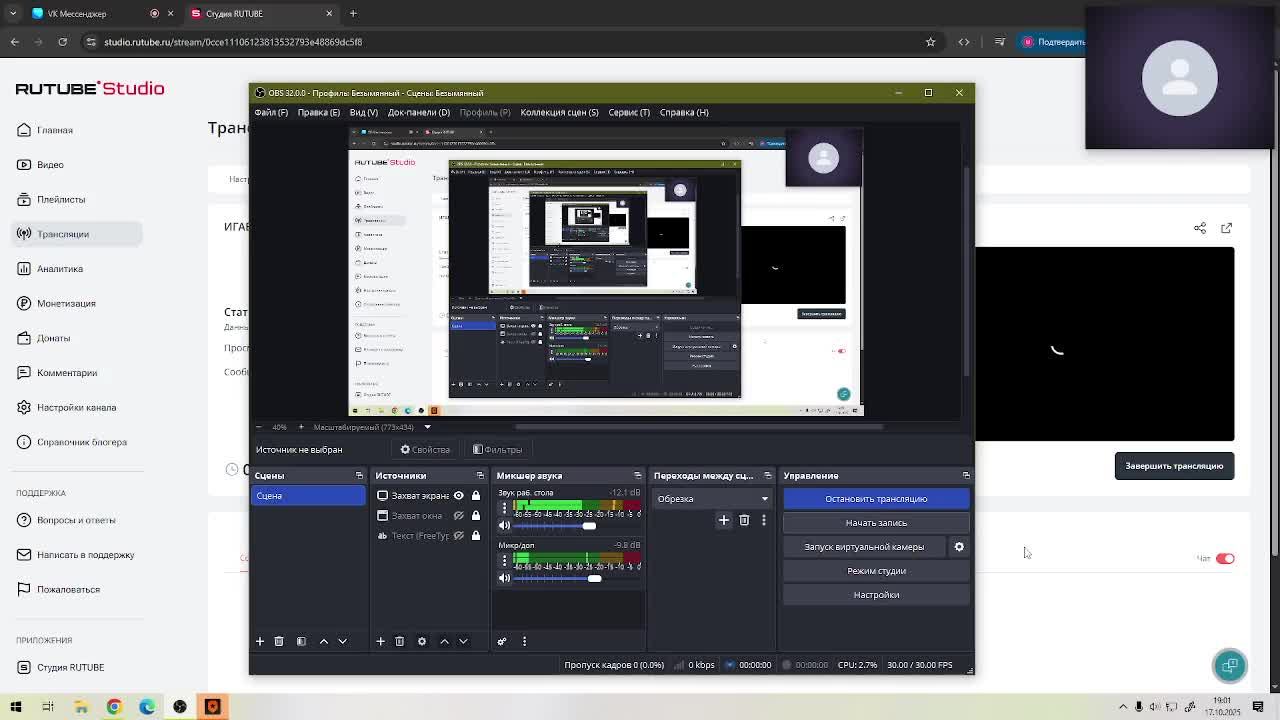The width and height of the screenshot is (1280, 720).
Task: Open advanced audio properties in the mixer
Action: click(502, 641)
